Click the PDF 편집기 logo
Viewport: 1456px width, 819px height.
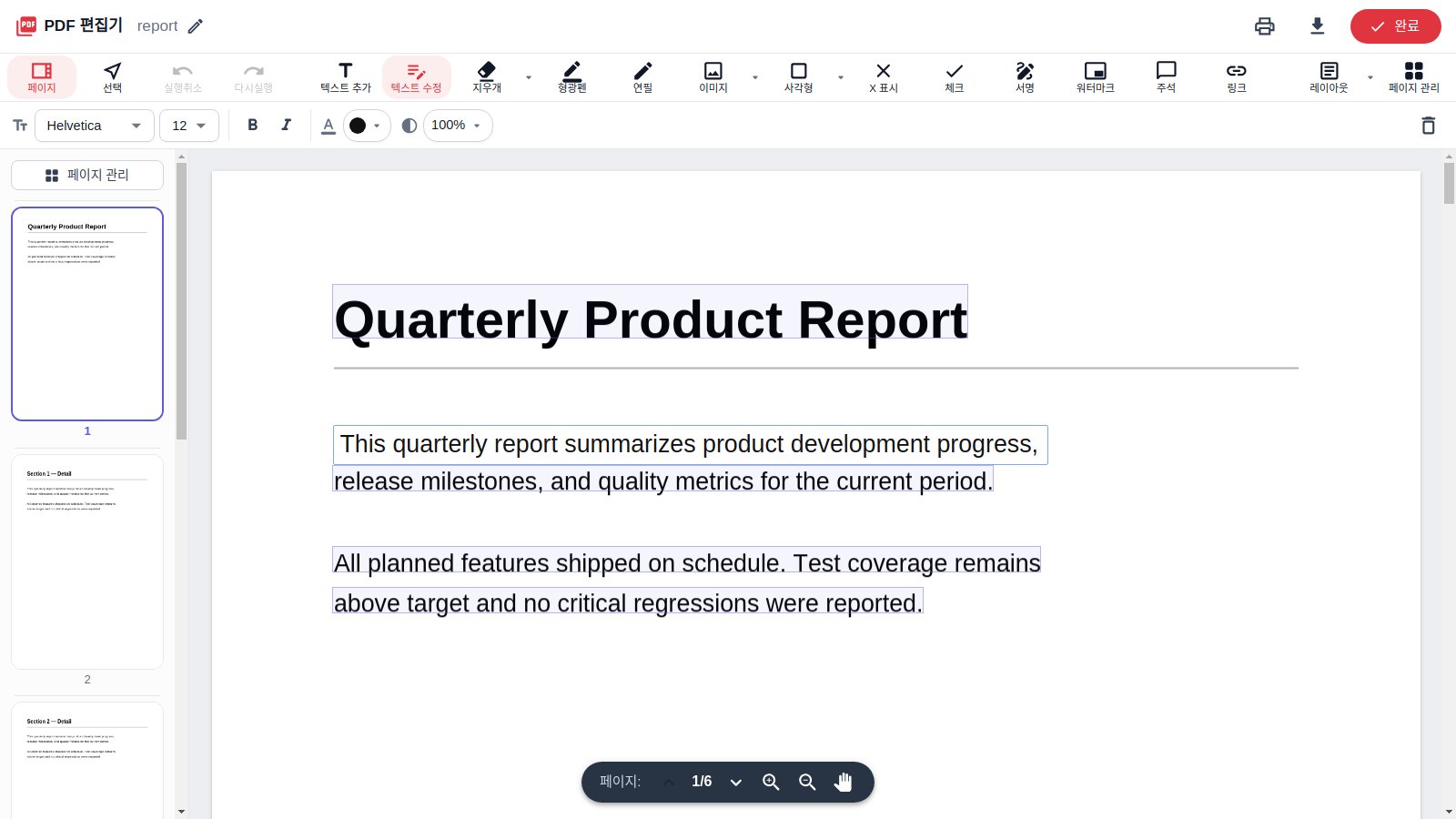point(69,25)
